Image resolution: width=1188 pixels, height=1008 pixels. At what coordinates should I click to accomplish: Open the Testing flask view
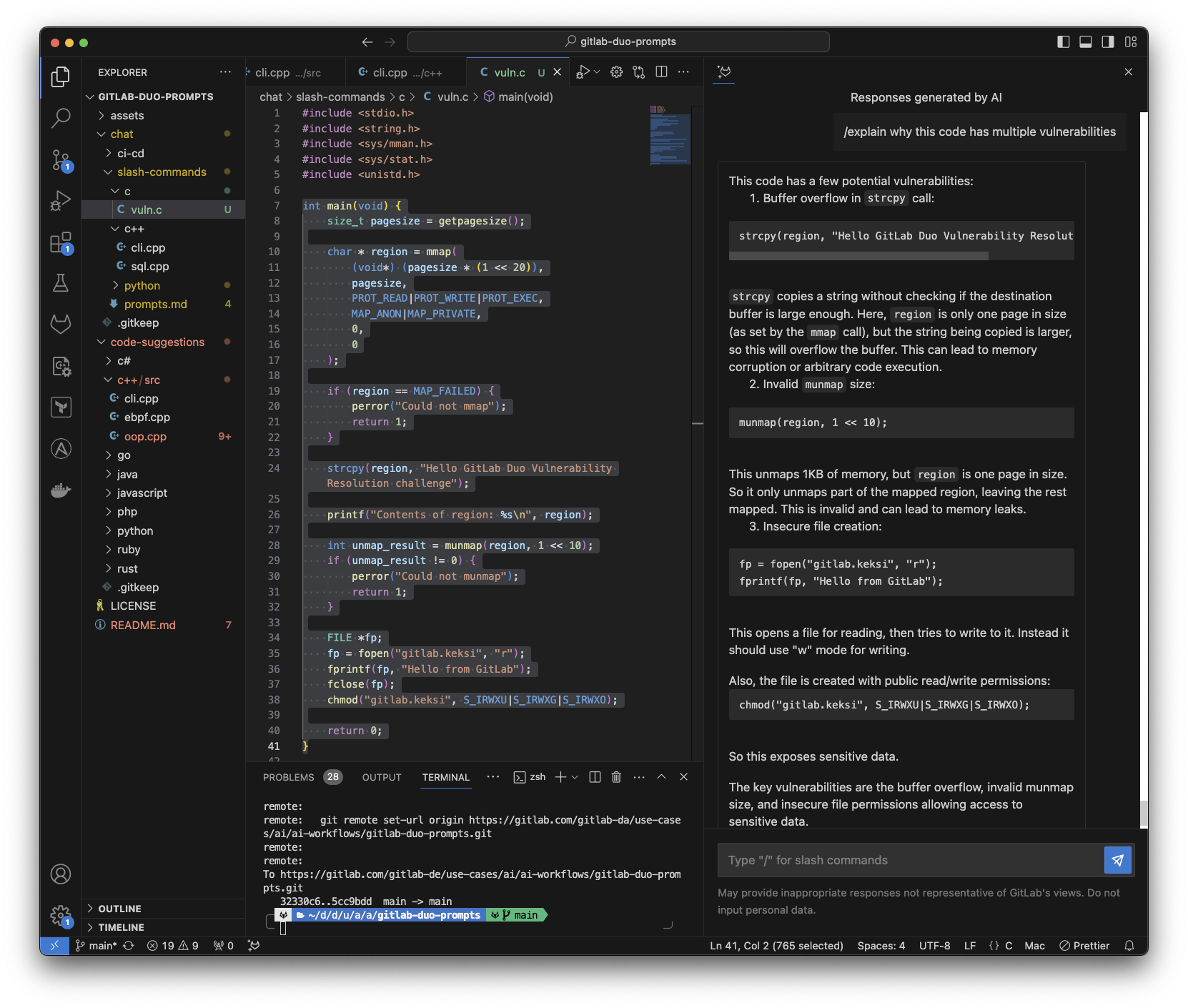61,283
